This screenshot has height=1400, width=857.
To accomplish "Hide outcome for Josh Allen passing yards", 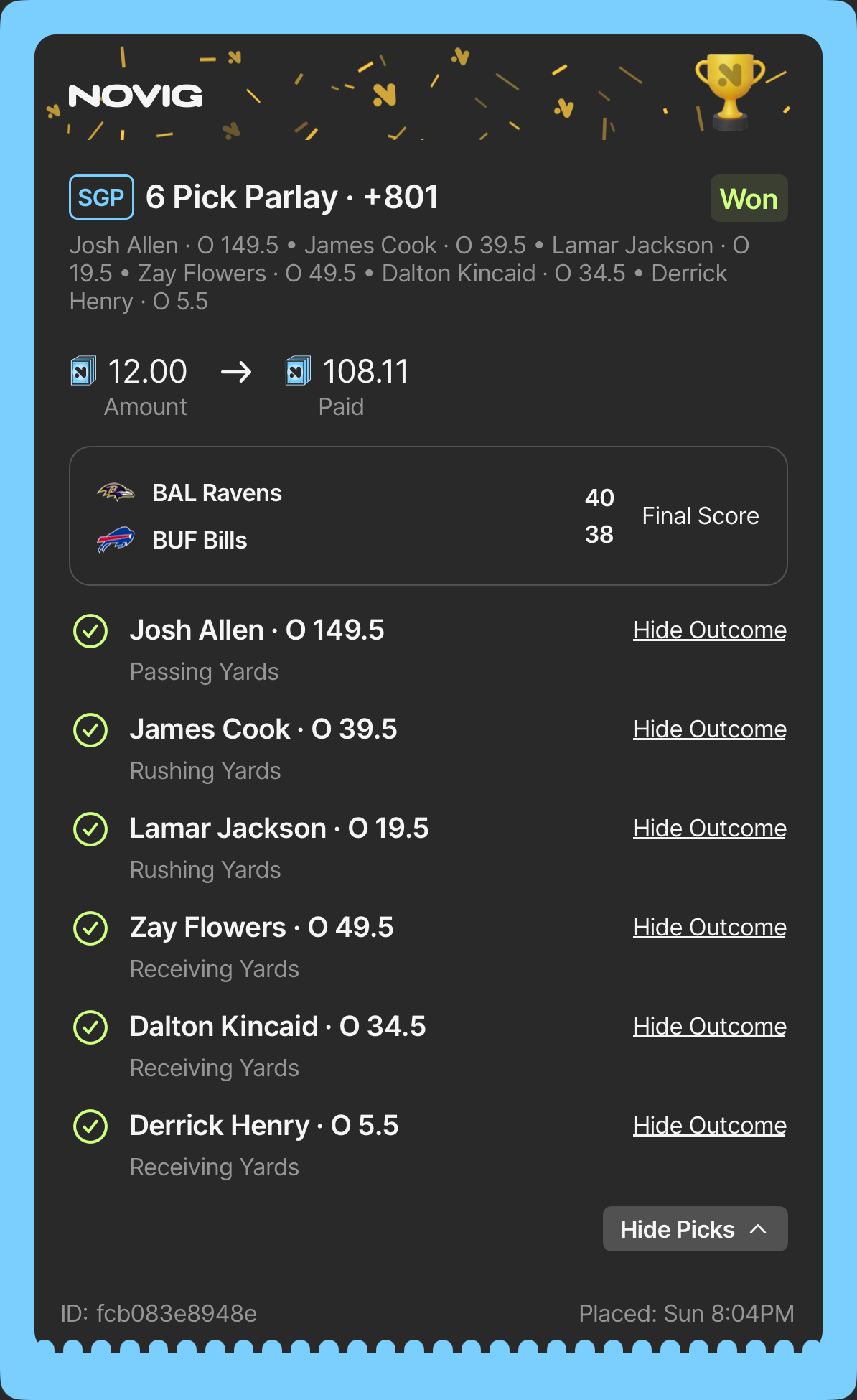I will click(x=709, y=630).
